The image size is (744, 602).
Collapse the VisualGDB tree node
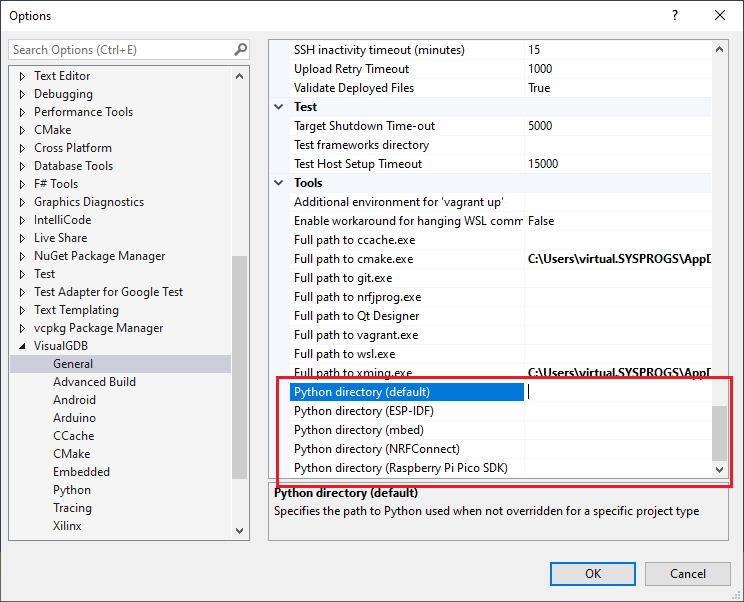pos(24,346)
